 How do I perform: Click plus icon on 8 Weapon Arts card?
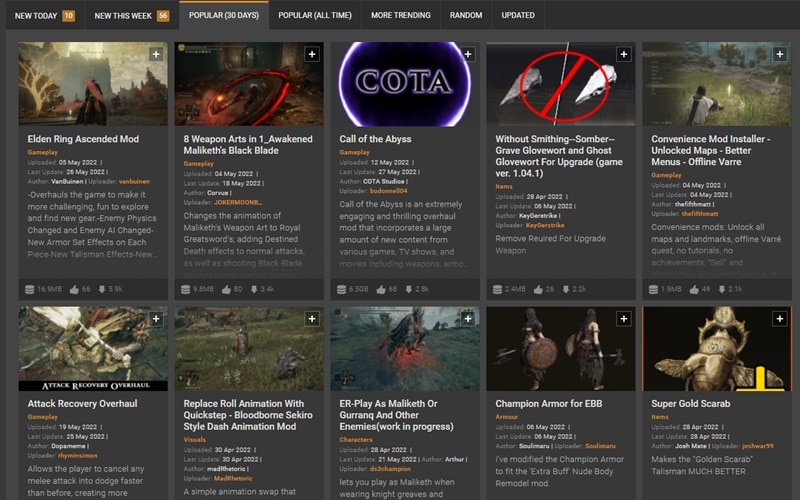(312, 54)
